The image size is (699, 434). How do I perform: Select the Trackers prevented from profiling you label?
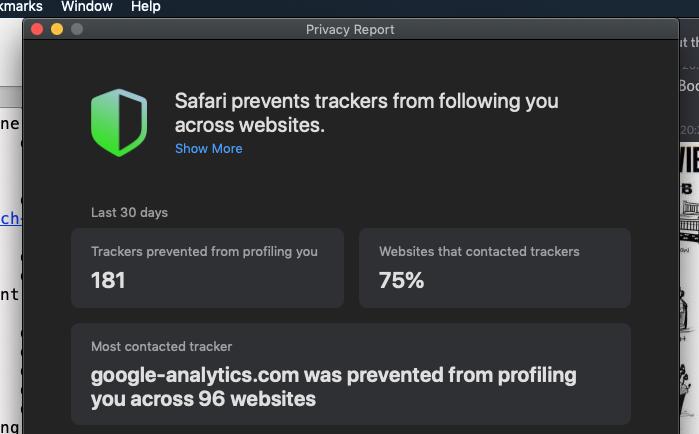pyautogui.click(x=204, y=251)
